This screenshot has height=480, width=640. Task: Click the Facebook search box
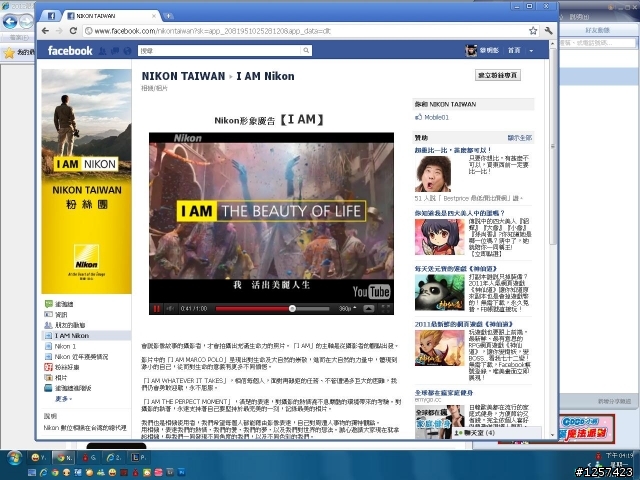point(220,51)
